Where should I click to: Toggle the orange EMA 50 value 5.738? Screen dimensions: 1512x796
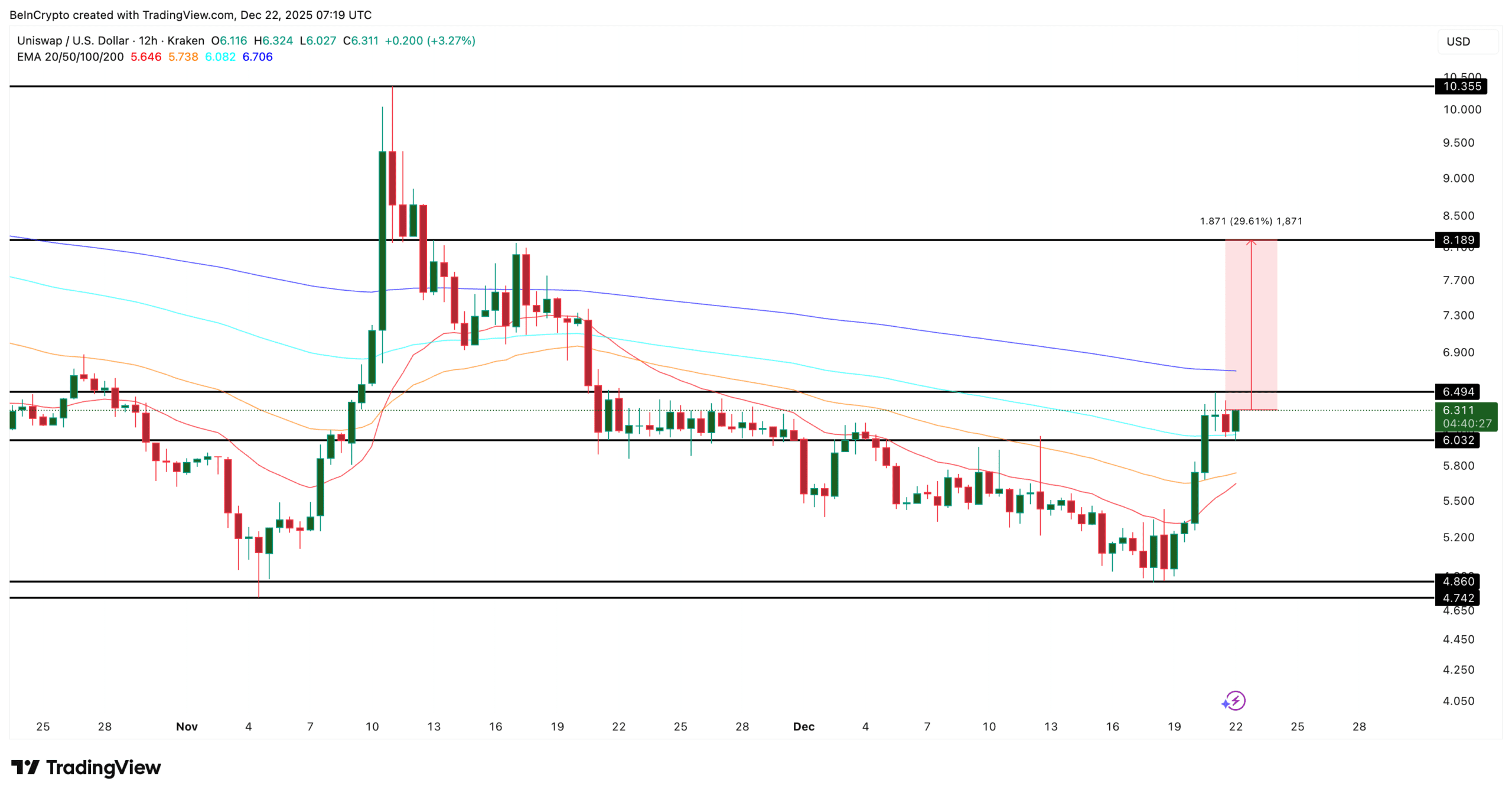pos(183,57)
